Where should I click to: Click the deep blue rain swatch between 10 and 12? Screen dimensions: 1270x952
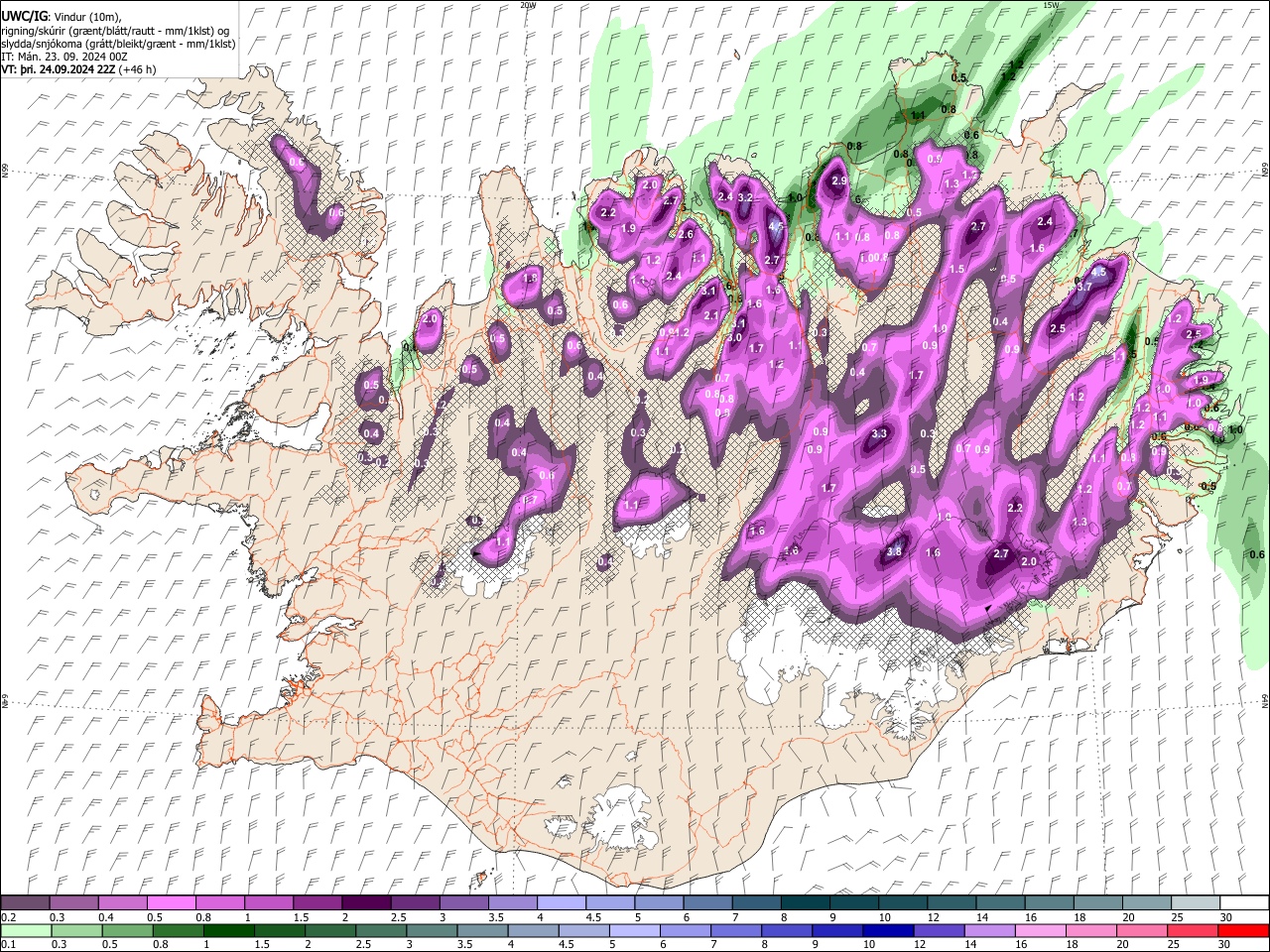[887, 930]
